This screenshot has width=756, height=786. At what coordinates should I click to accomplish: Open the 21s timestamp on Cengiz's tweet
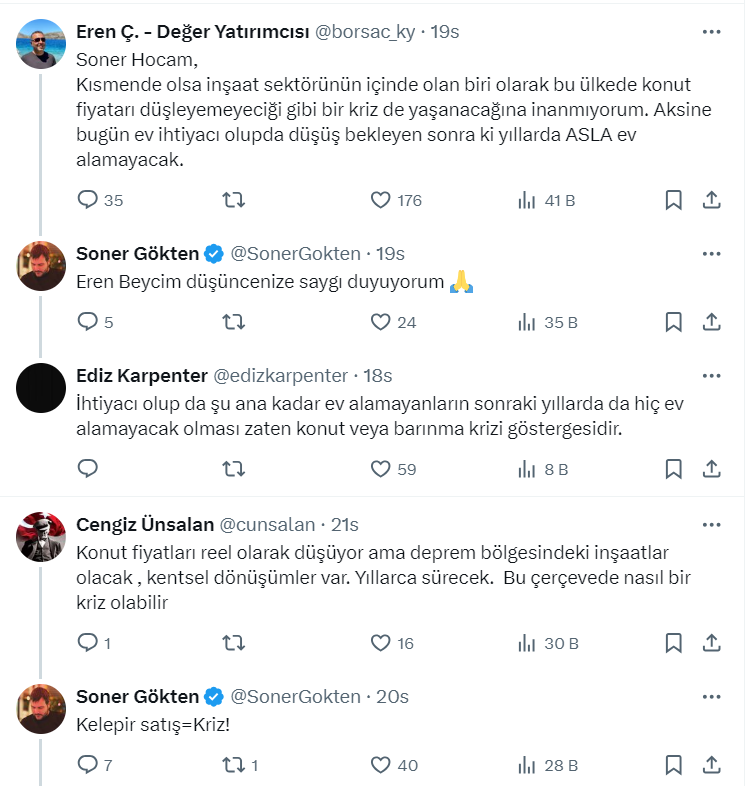tap(345, 524)
